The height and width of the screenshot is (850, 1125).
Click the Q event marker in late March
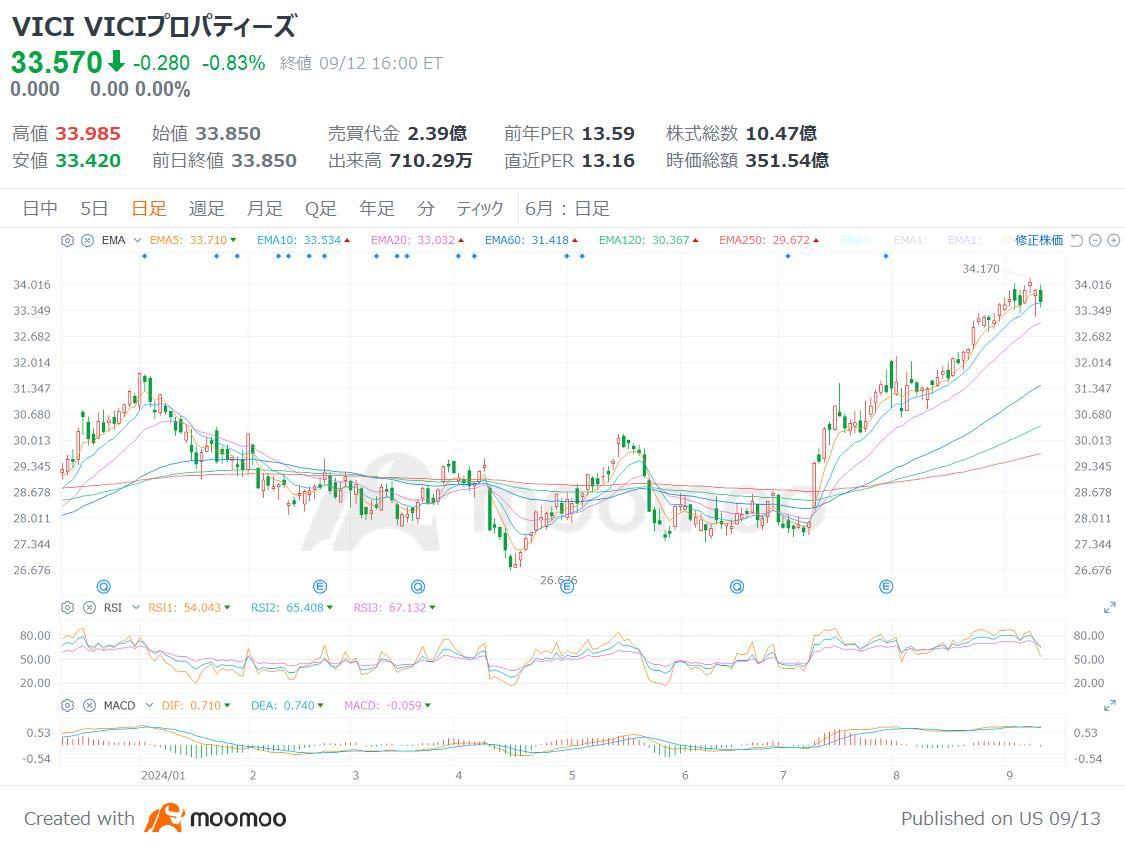(418, 587)
